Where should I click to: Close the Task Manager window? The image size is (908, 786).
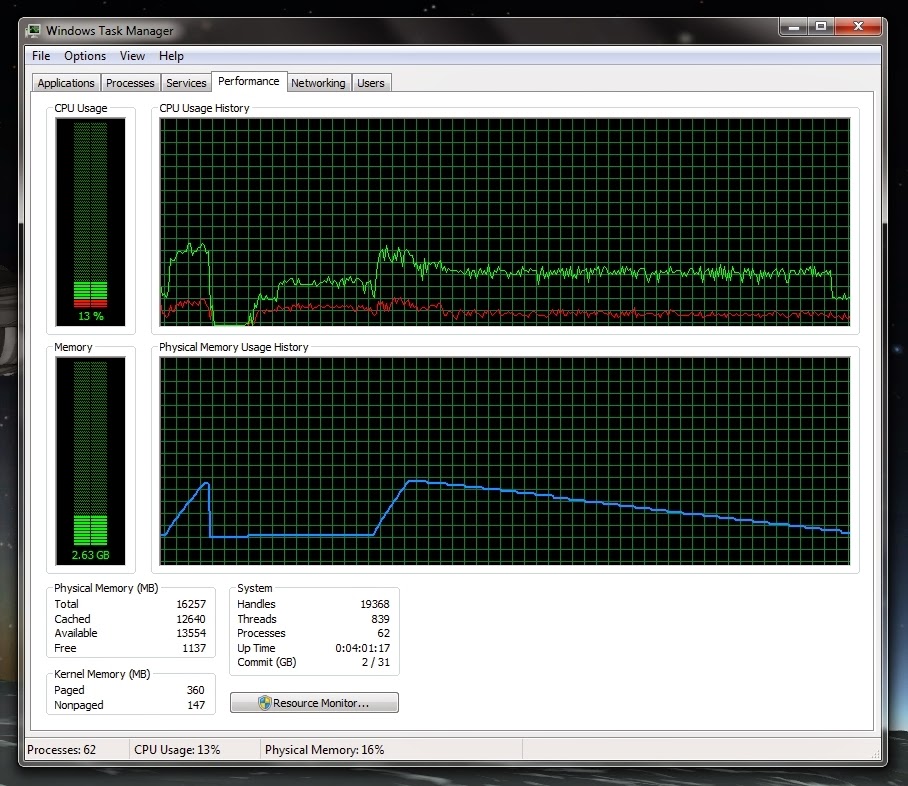pos(858,27)
